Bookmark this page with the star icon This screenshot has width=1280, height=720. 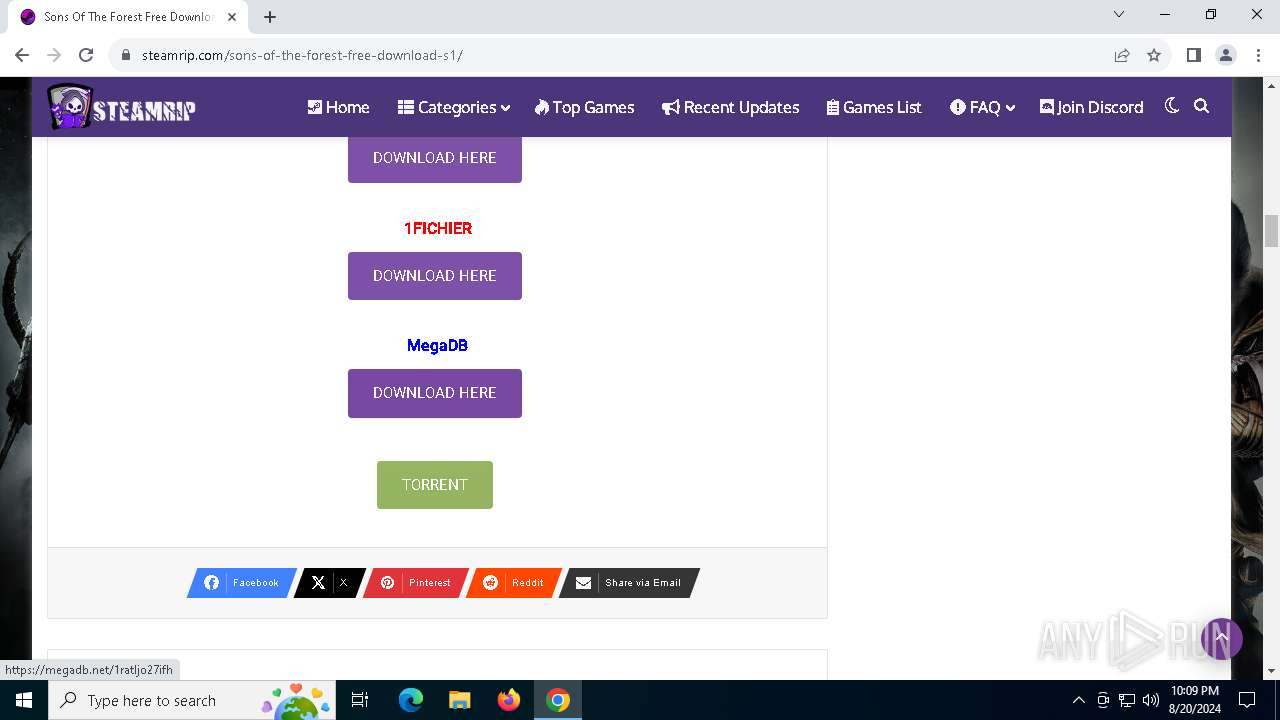(1154, 55)
